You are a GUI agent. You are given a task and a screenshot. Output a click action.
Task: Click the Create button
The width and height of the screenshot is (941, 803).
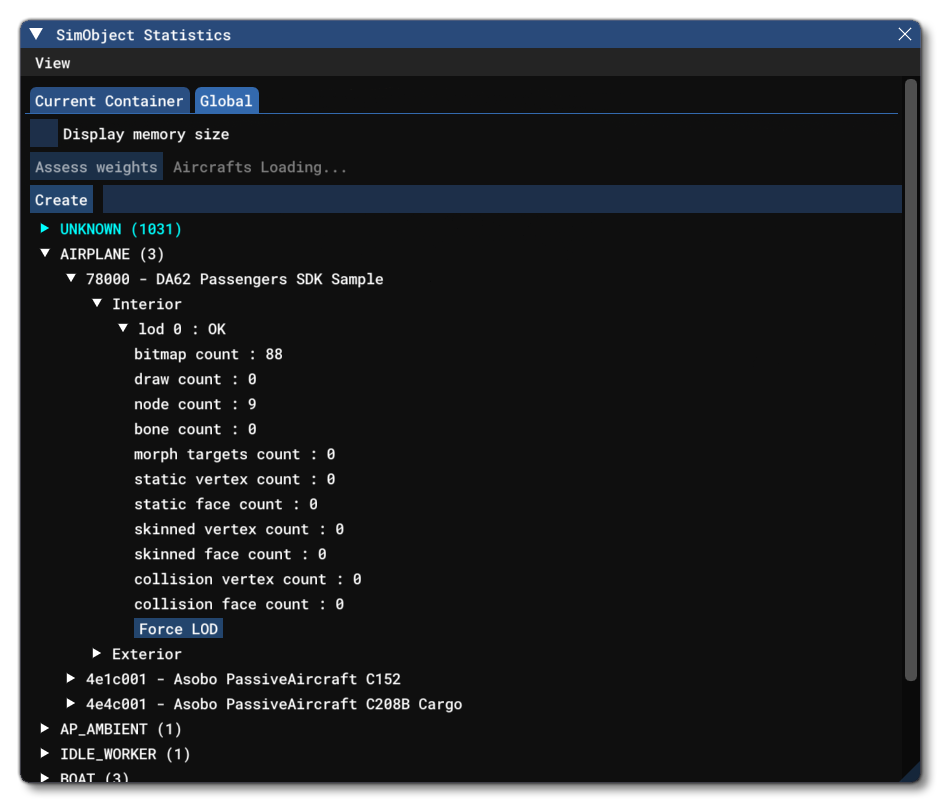[61, 199]
